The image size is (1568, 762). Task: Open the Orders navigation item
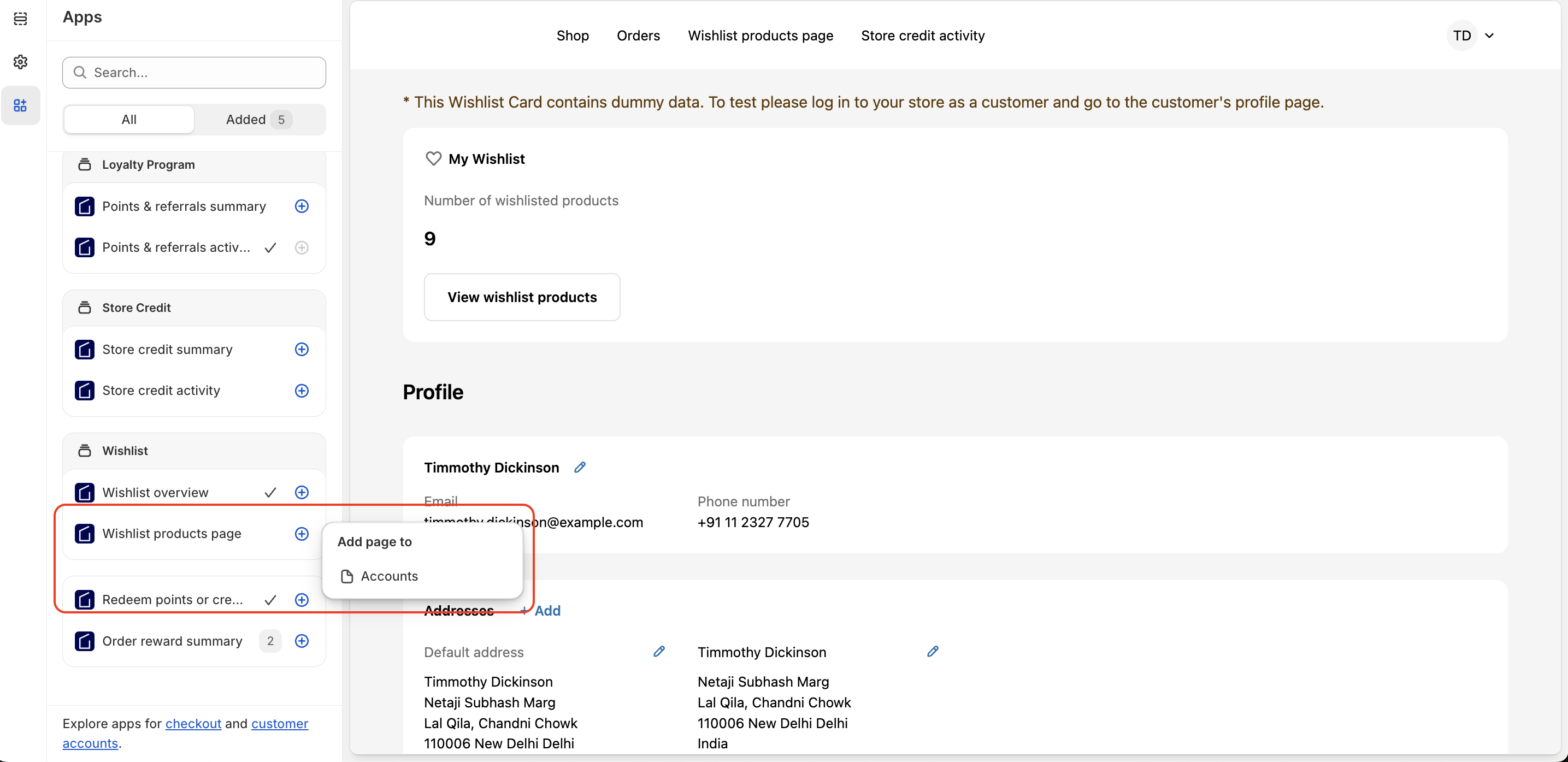pyautogui.click(x=638, y=36)
